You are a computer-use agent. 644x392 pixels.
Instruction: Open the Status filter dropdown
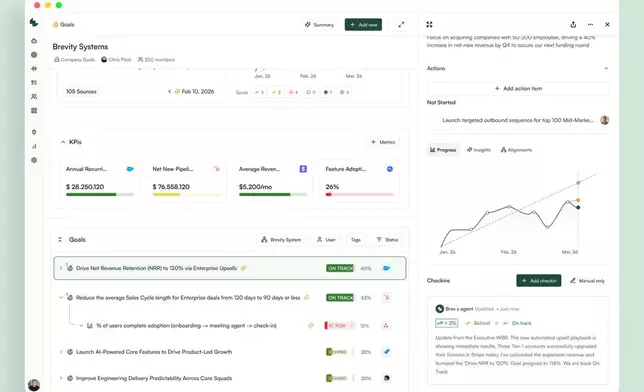click(x=387, y=240)
